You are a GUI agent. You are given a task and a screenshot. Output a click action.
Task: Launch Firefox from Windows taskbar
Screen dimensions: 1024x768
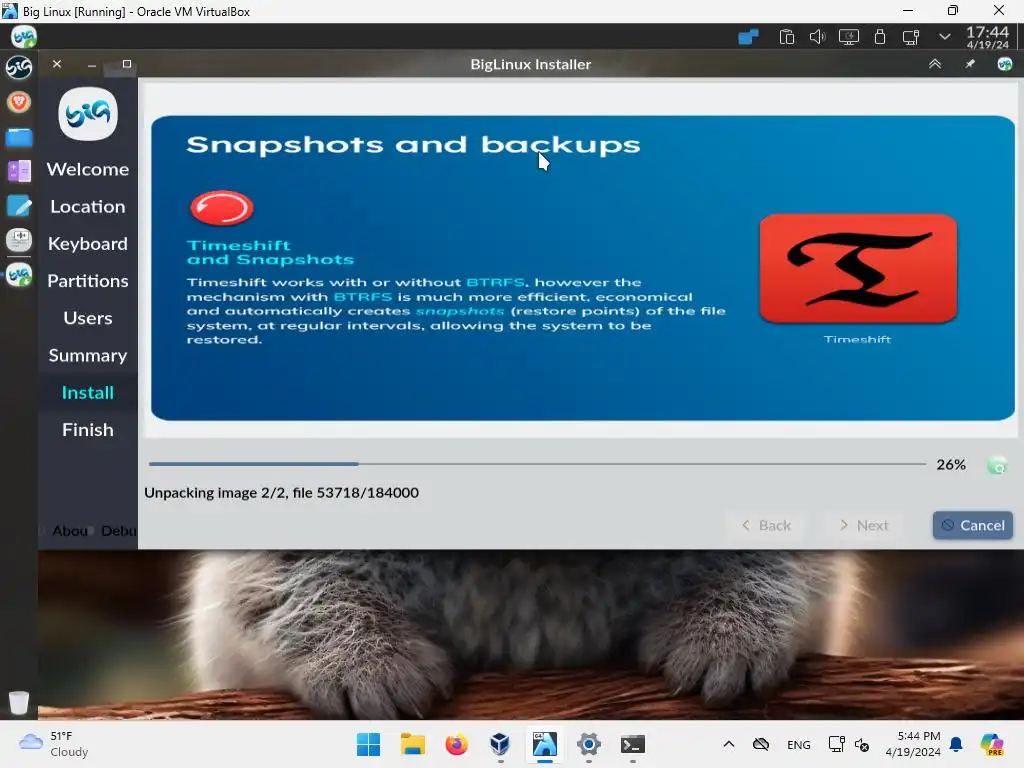456,744
